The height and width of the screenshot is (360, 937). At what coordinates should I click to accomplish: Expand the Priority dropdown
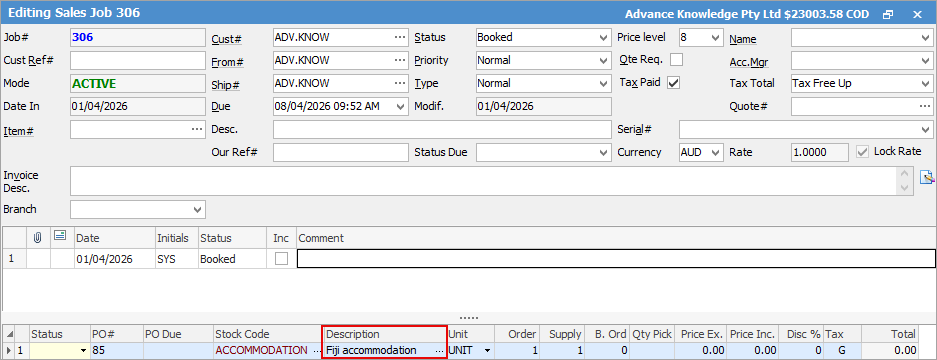coord(604,60)
